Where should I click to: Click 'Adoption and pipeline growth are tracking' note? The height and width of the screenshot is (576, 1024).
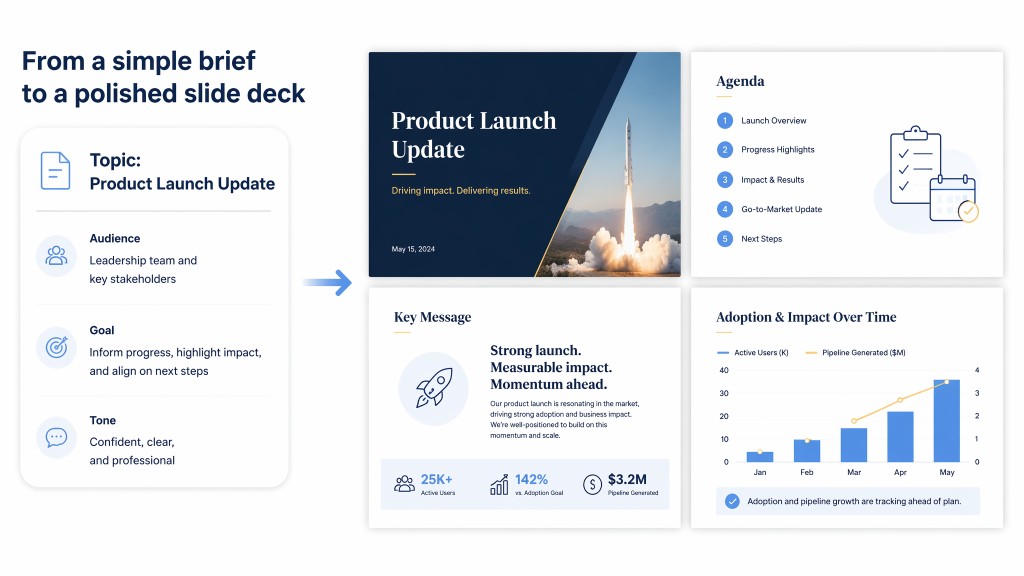(x=854, y=502)
